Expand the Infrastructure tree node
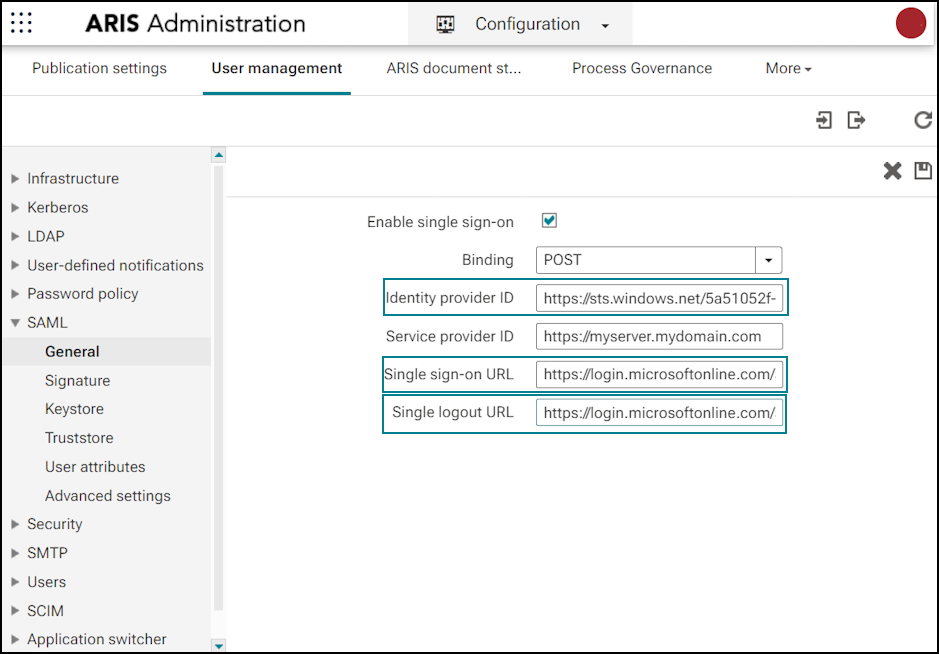Screen dimensions: 939x654 tap(16, 178)
